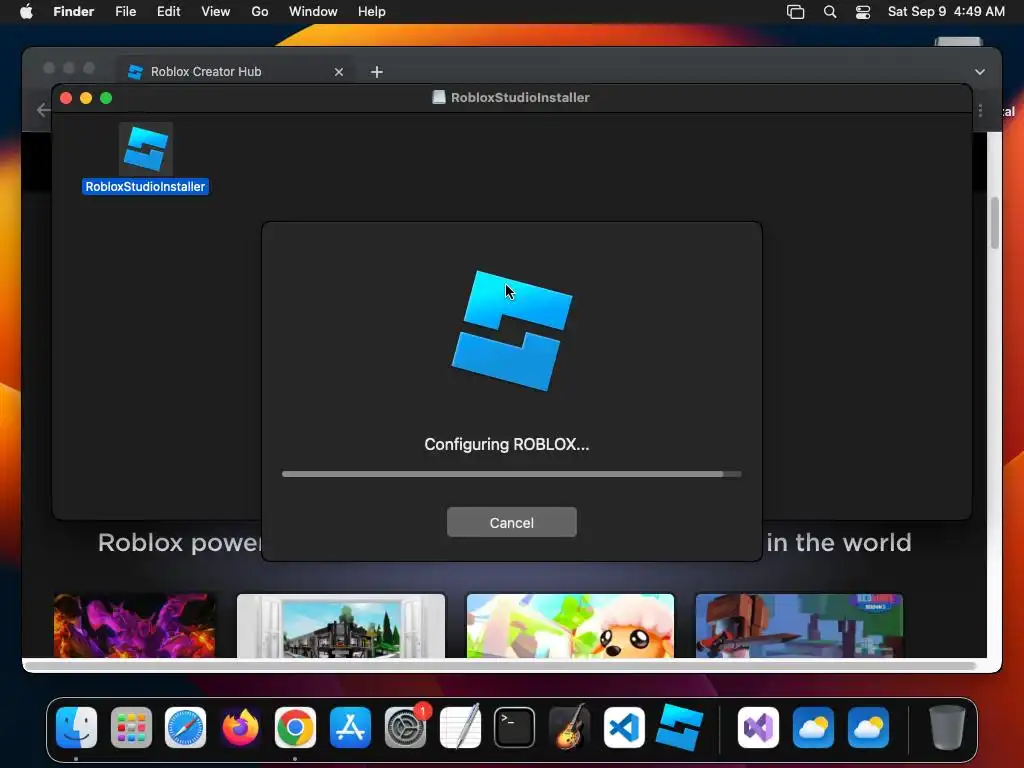
Task: Open first weather cloud icon in dock
Action: tap(813, 727)
